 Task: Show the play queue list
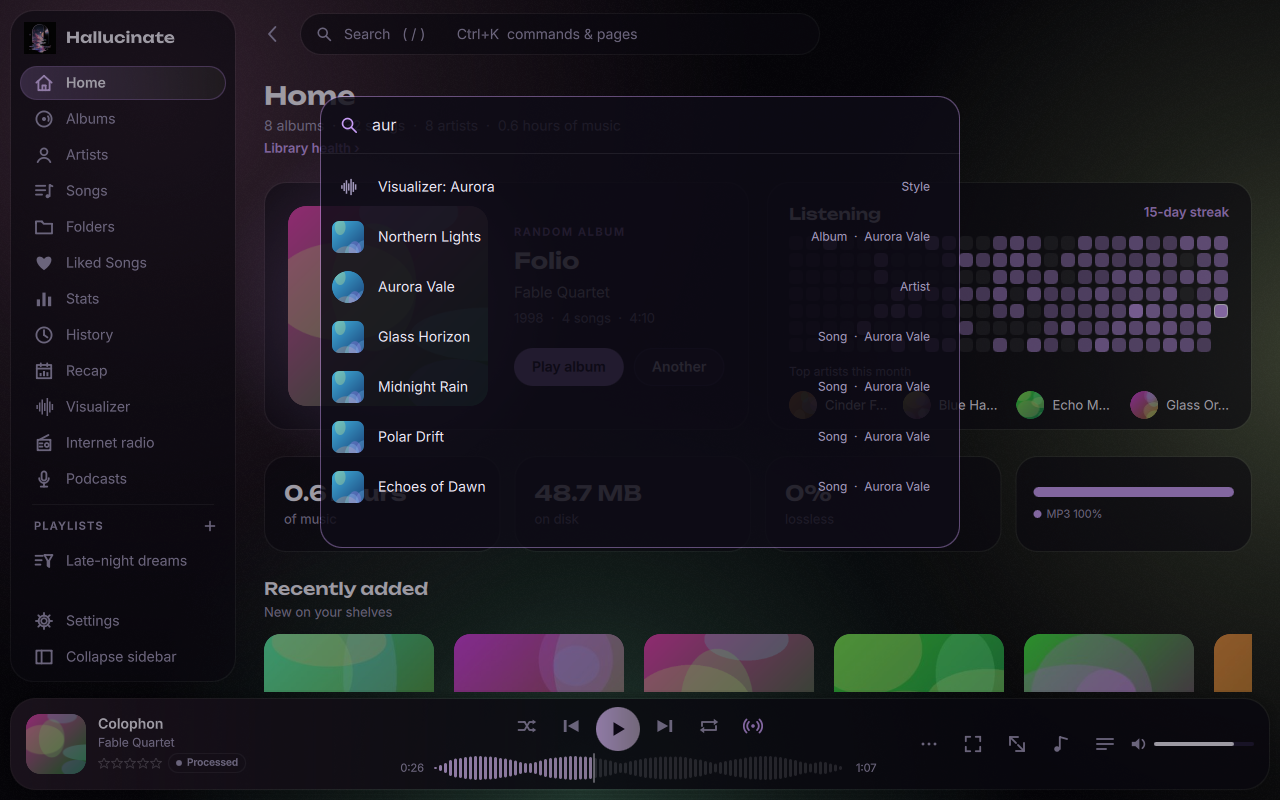(1105, 744)
